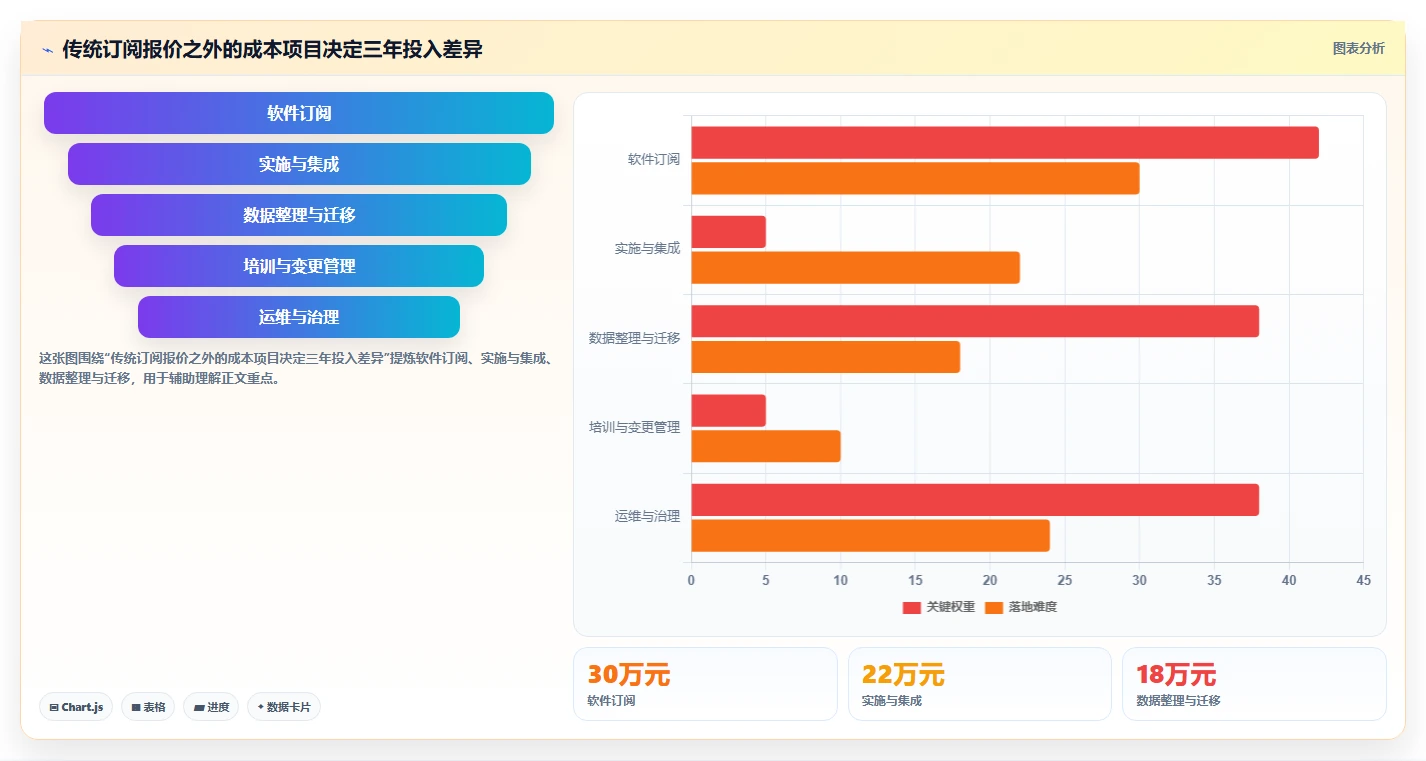
Task: Click the red 关键权重 bar for 培训与变更管理
Action: [728, 411]
